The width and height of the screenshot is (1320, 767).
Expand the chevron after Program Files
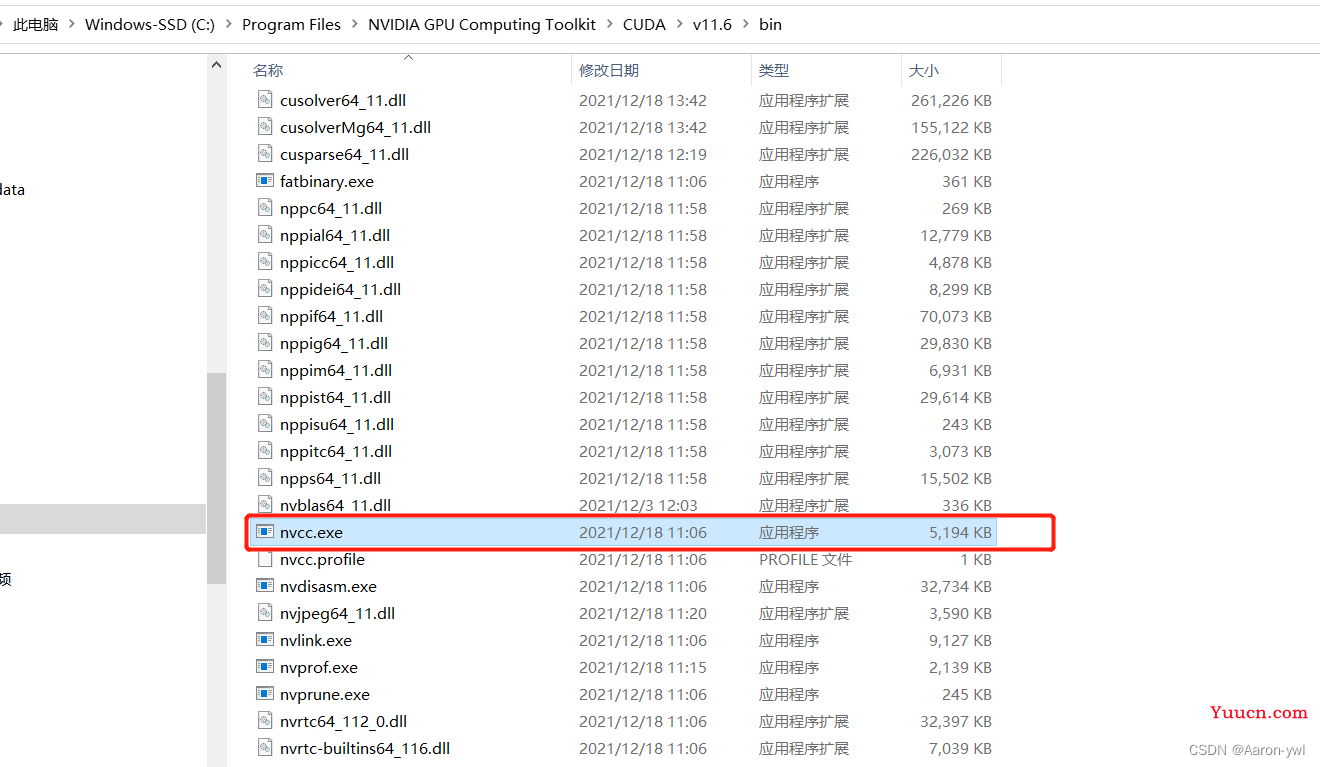pyautogui.click(x=354, y=25)
